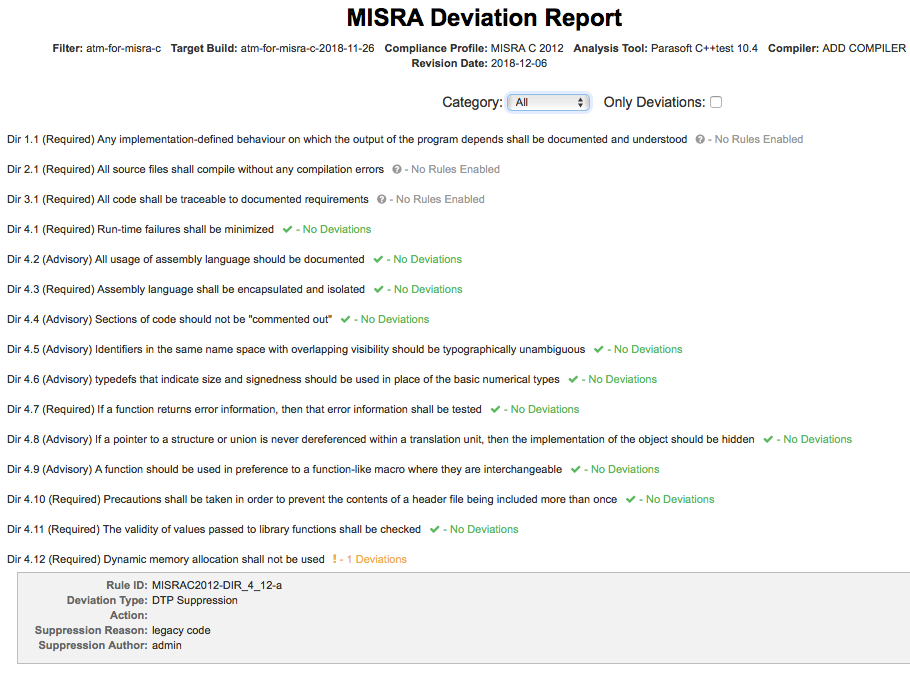Click 'No Deviations' status for Dir 4.2

click(428, 259)
